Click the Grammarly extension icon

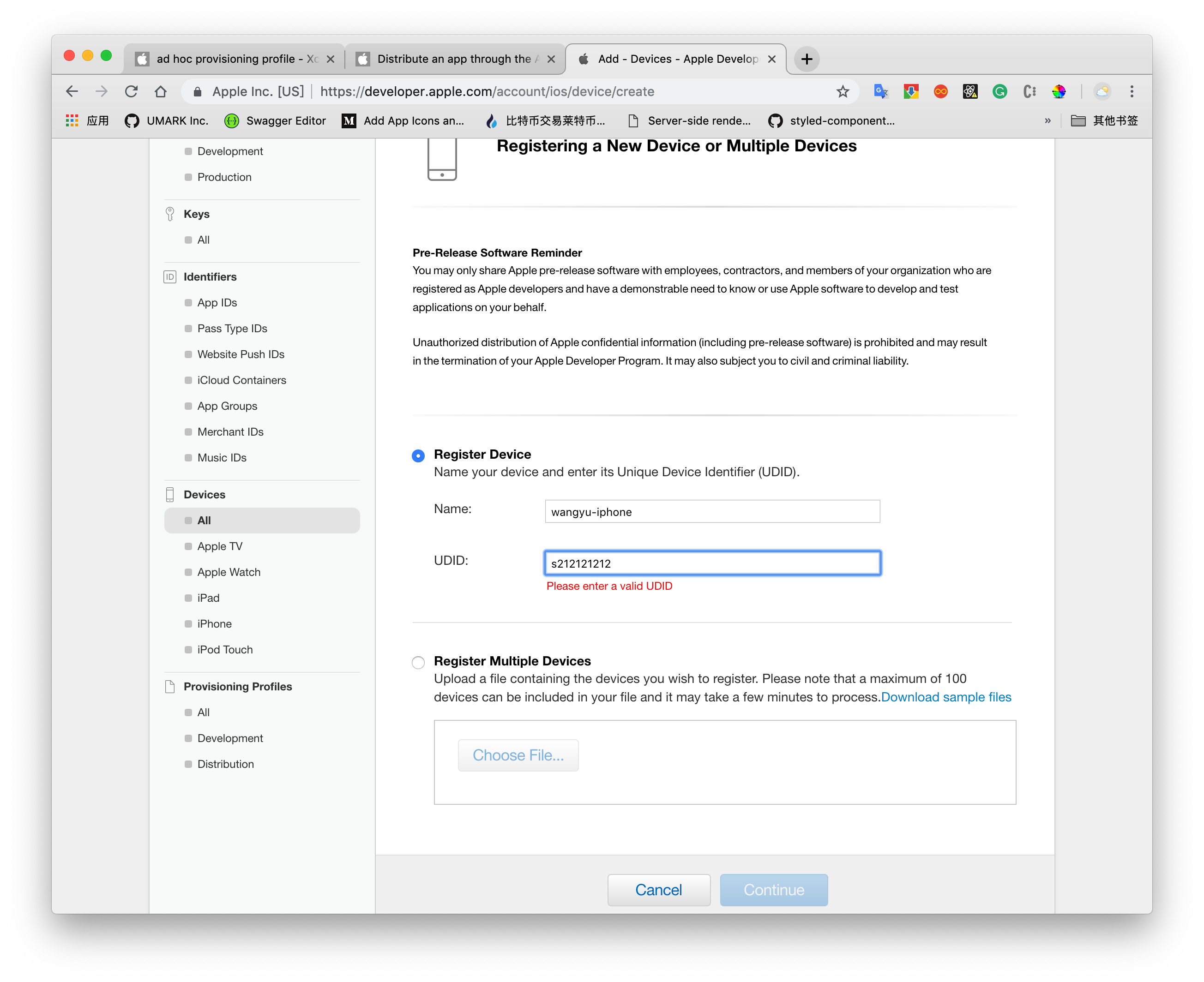point(999,91)
